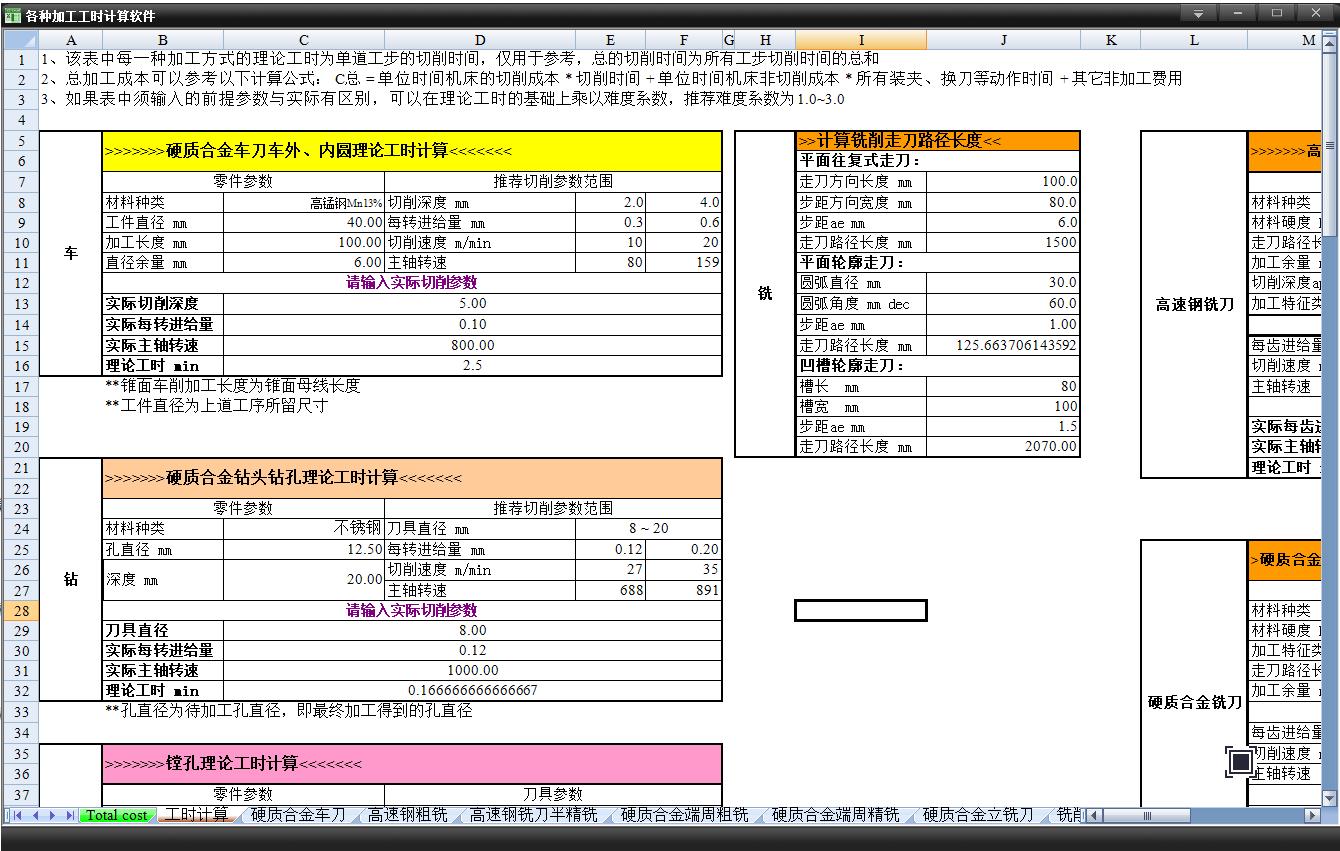The height and width of the screenshot is (851, 1340).
Task: Click the material type cell 不锈钢
Action: [x=304, y=528]
